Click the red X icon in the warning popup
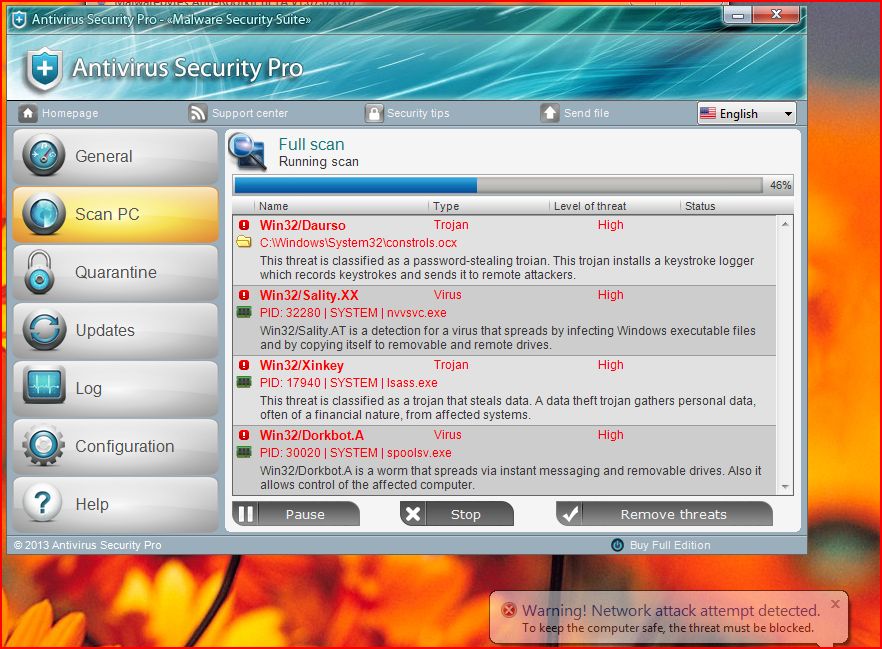 508,610
